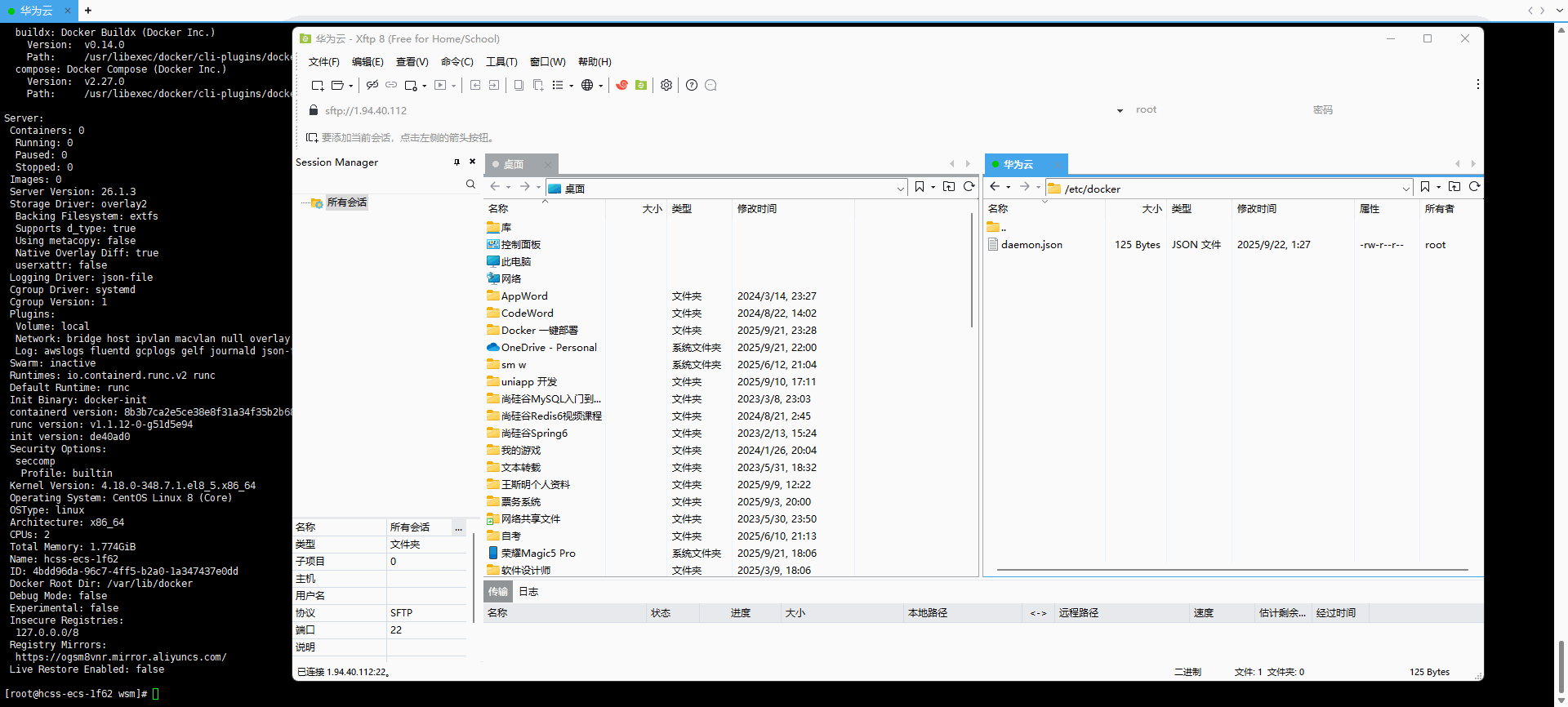The height and width of the screenshot is (707, 1568).
Task: Select the 华为云 terminal tab
Action: (x=38, y=11)
